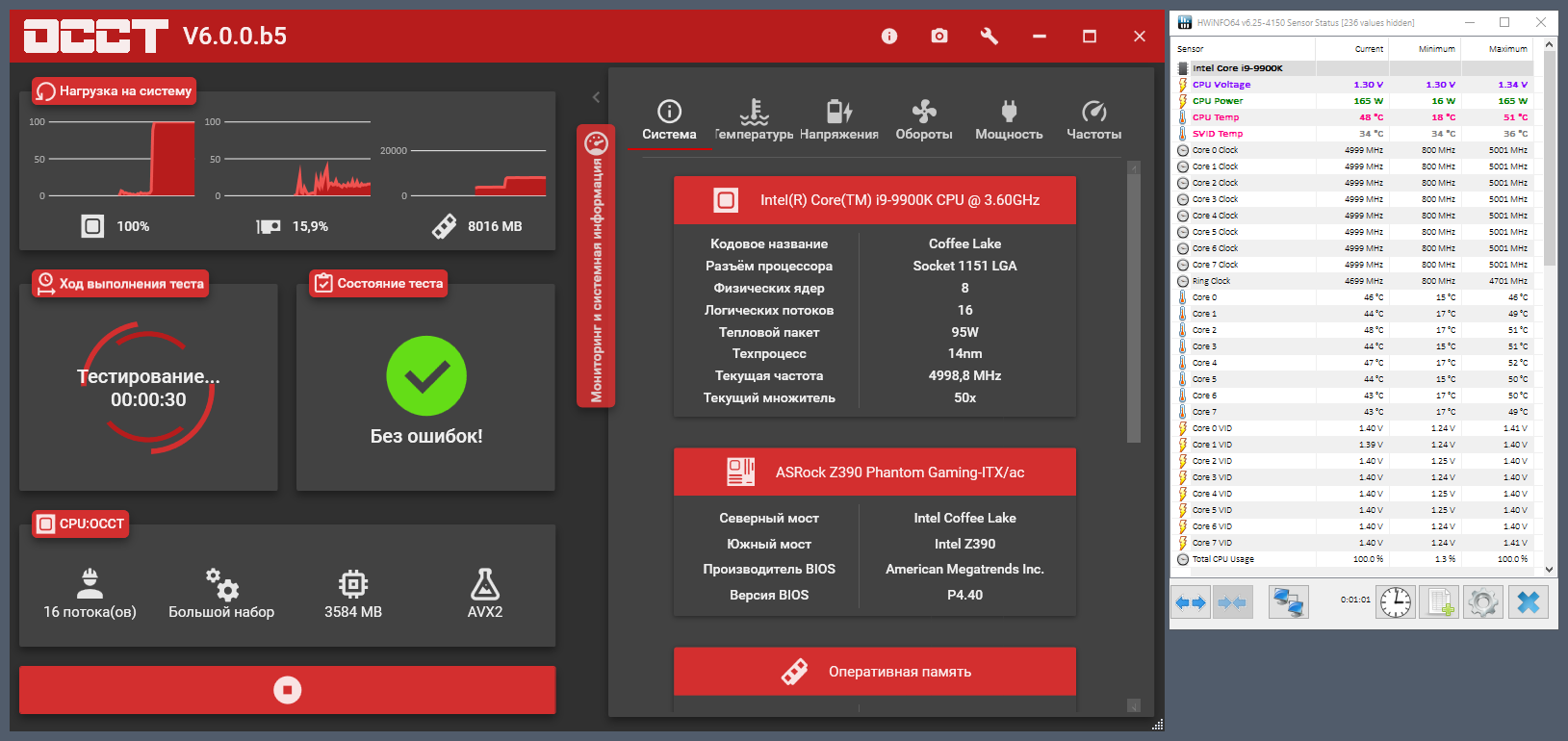Screen dimensions: 1568x741
Task: Click the green checkmark test status icon
Action: 426,376
